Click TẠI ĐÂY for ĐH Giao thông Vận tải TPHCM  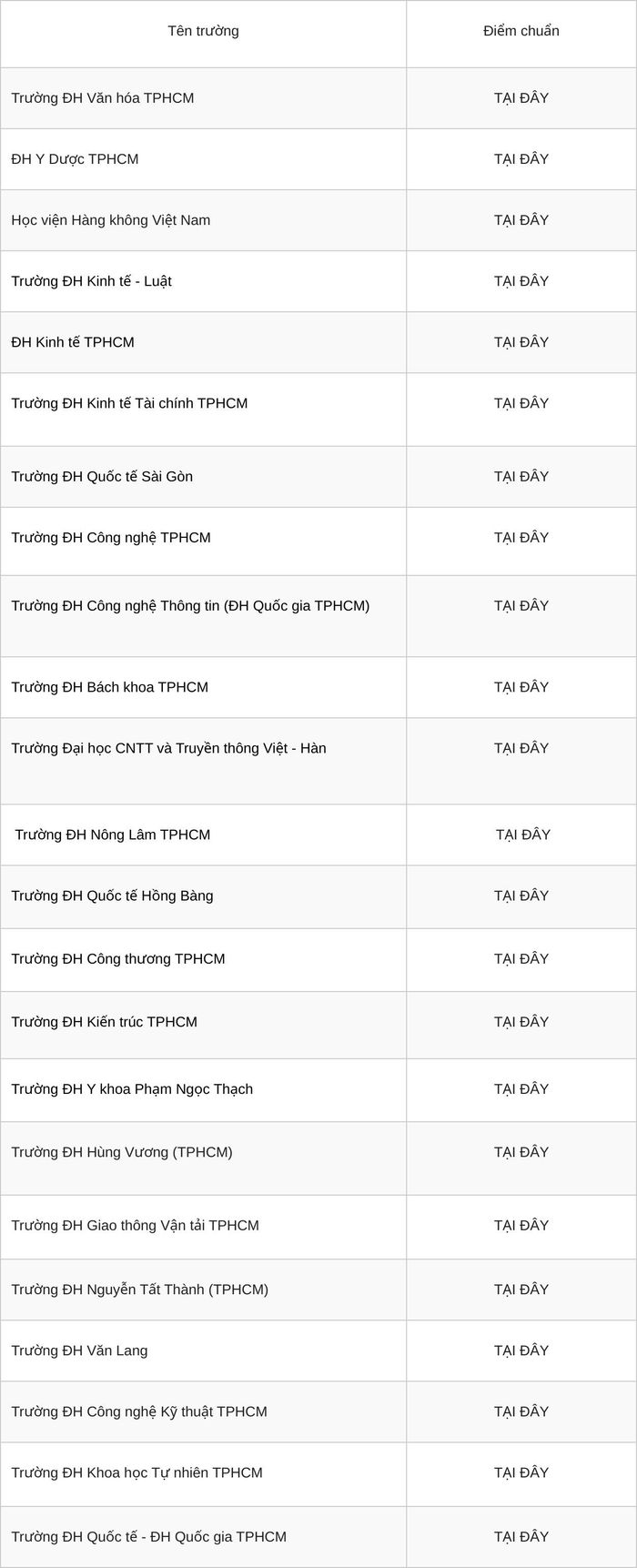(x=521, y=1226)
